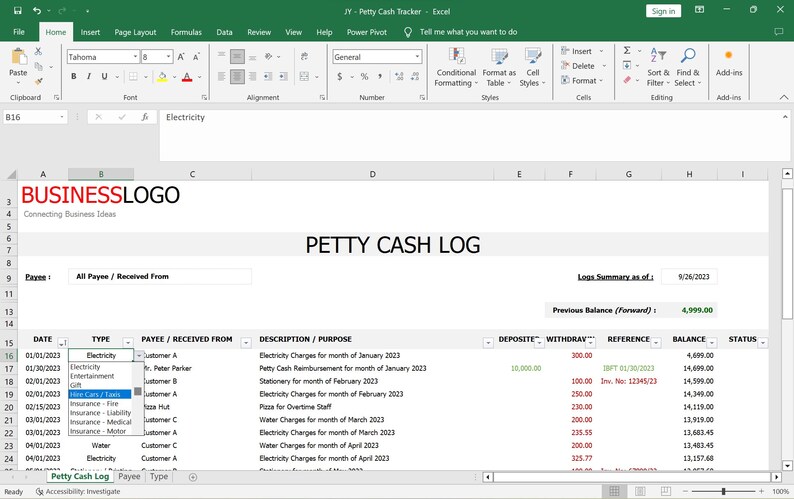Image resolution: width=794 pixels, height=499 pixels.
Task: Open the Formulas ribbon tab
Action: [x=186, y=32]
